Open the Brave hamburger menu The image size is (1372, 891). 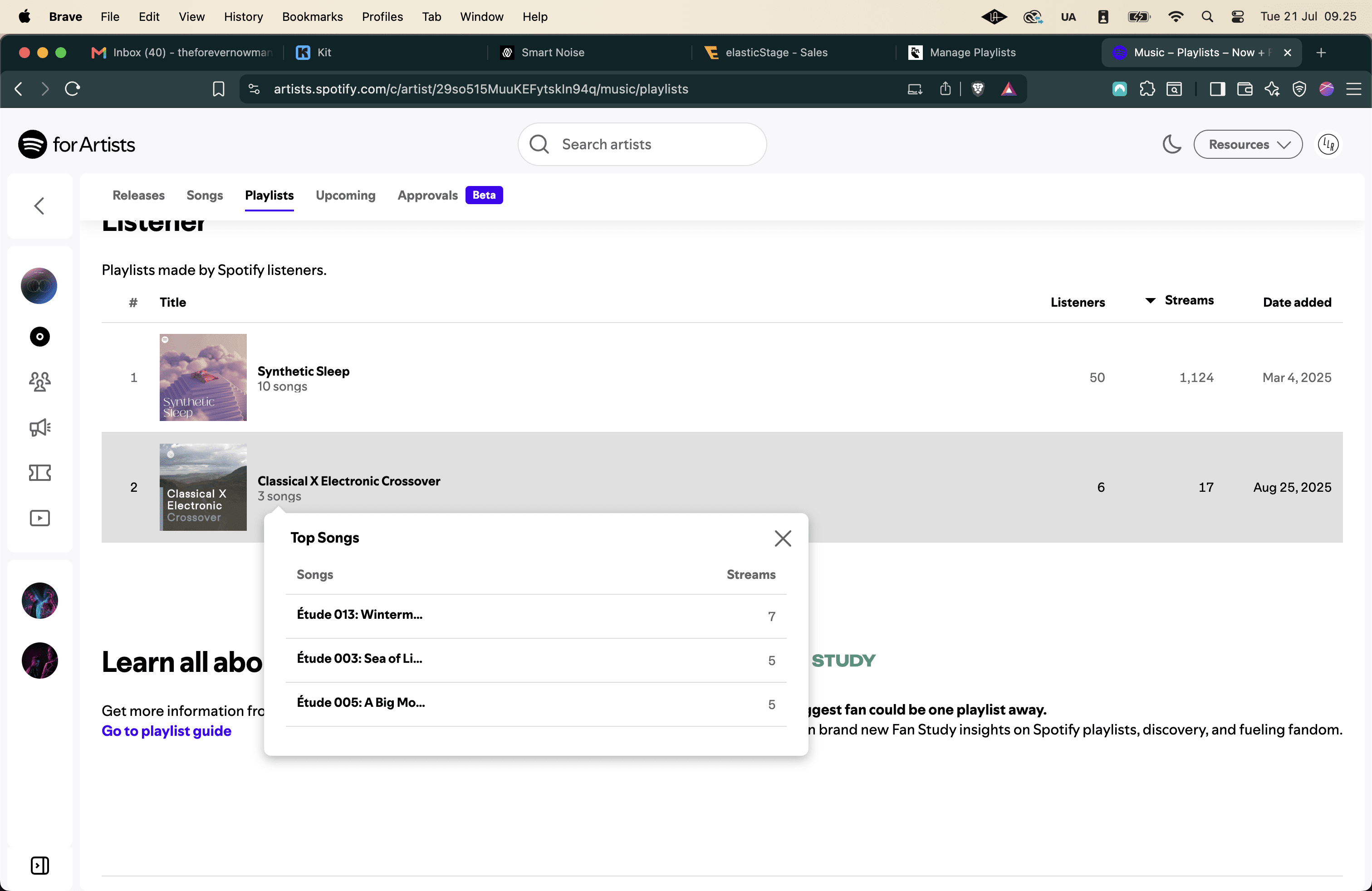1353,89
